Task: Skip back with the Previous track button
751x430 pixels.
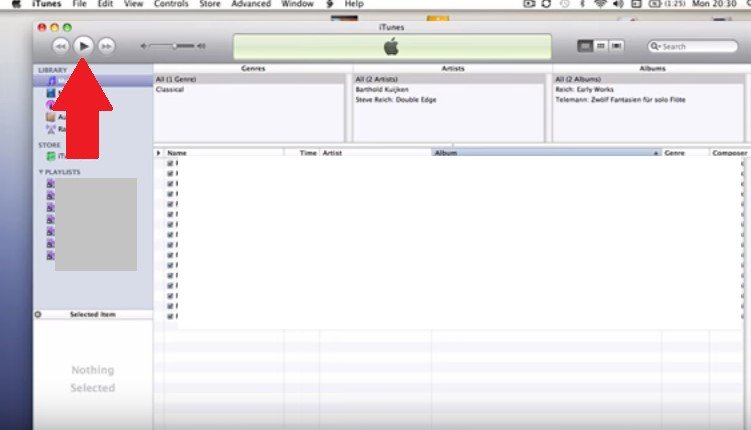Action: pos(60,46)
